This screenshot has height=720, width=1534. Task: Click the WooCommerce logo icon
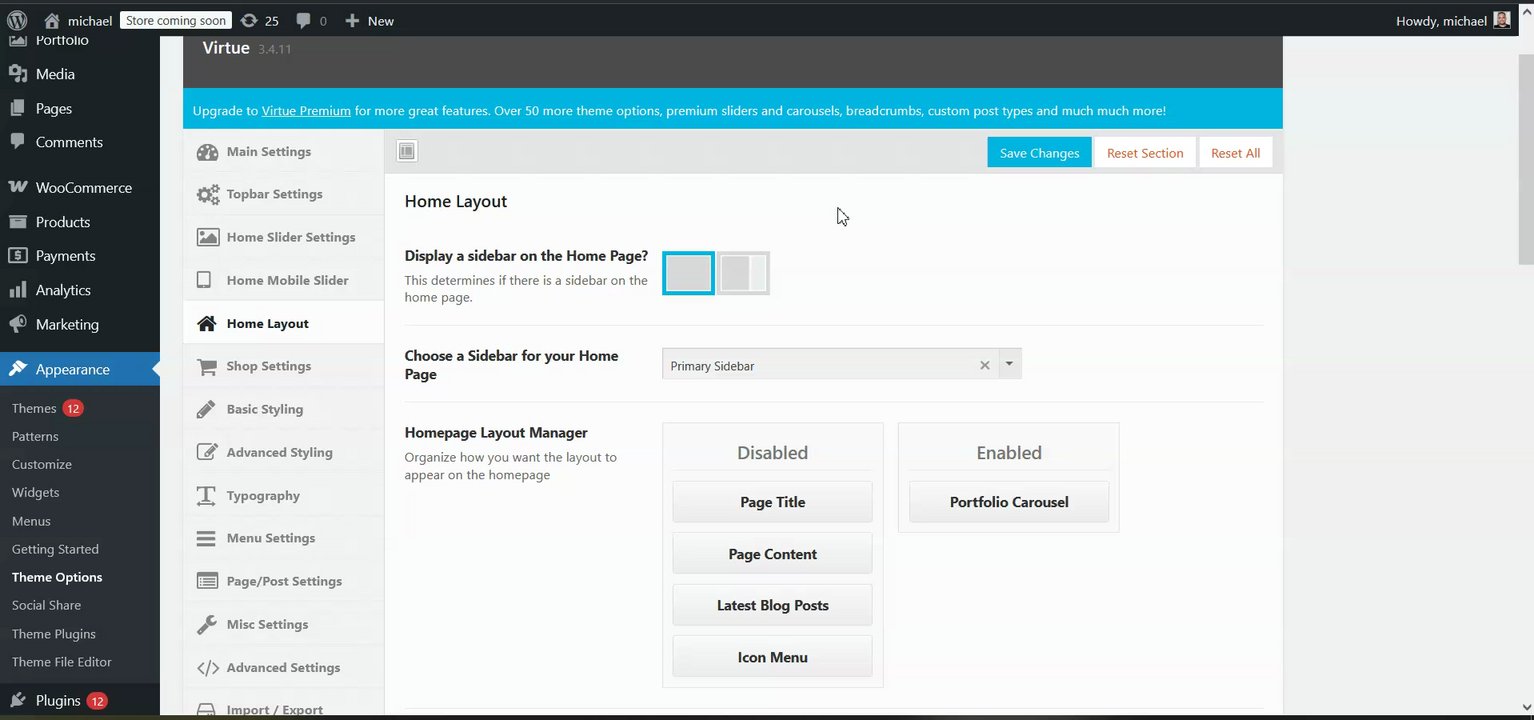click(x=17, y=187)
